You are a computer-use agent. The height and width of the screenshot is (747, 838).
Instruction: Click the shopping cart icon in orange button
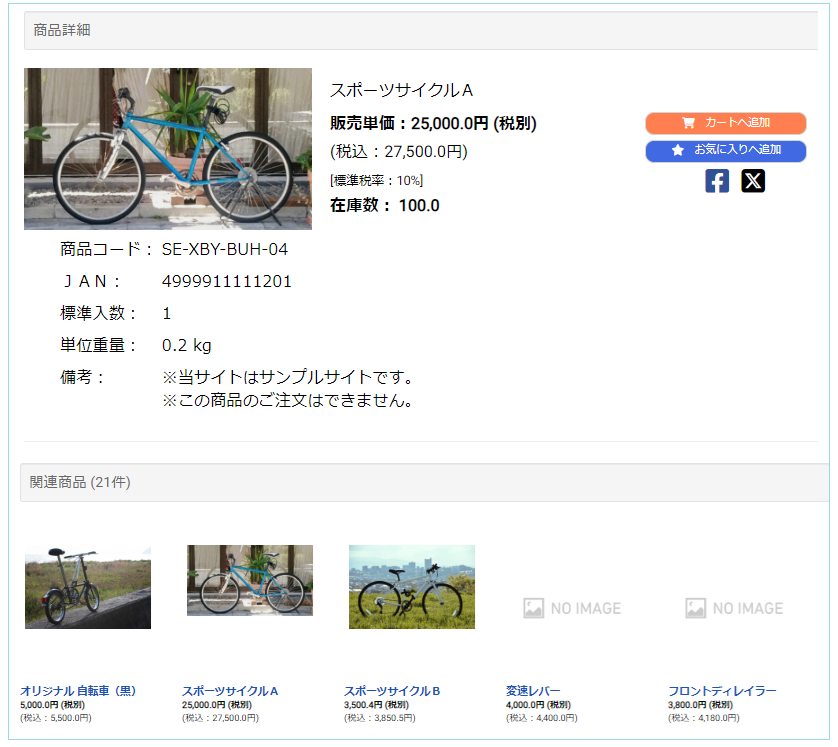[x=688, y=123]
